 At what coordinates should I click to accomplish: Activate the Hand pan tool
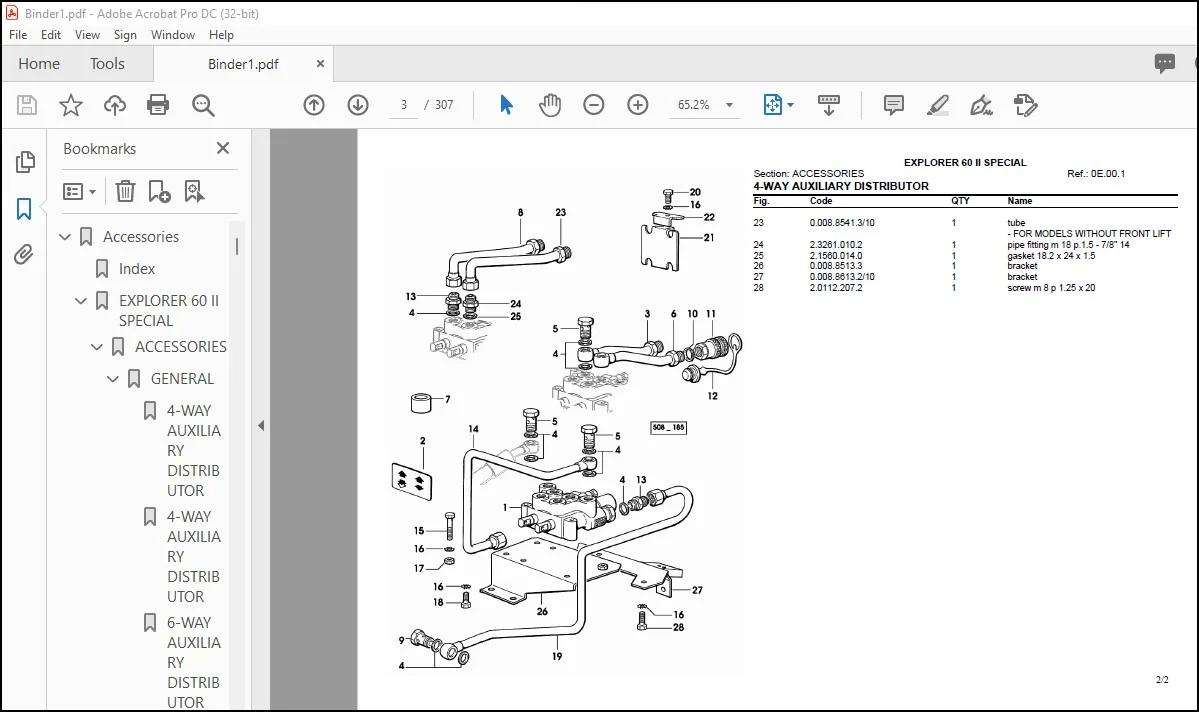pos(549,105)
